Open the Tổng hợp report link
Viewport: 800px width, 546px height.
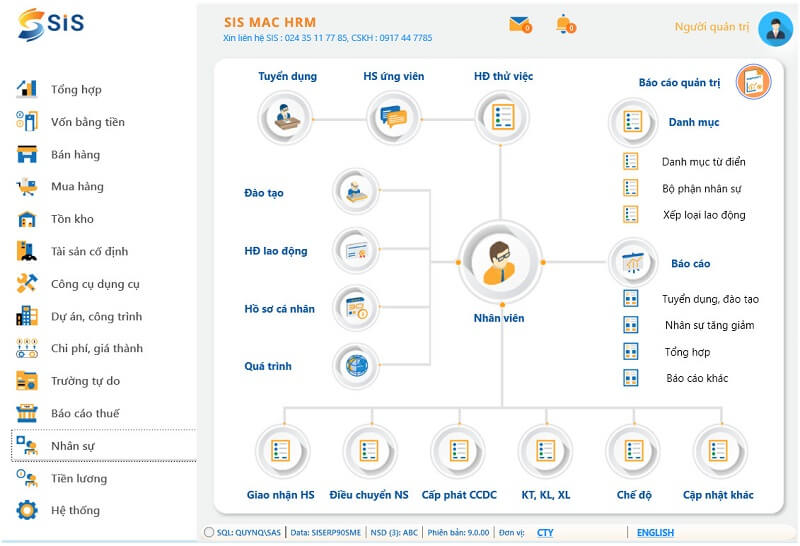[x=687, y=352]
